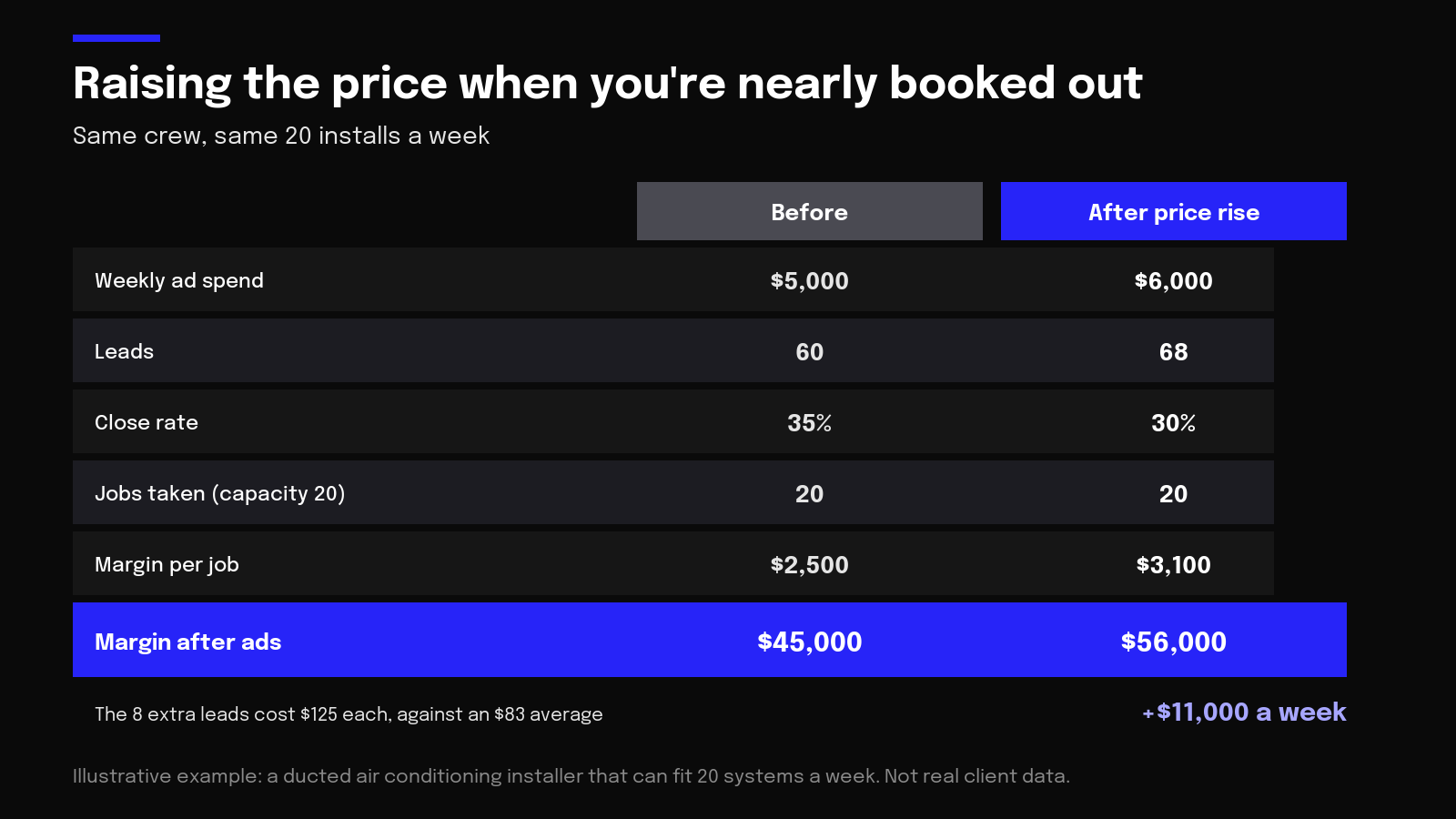Viewport: 1456px width, 819px height.
Task: Select the $5,000 ad spend value
Action: pyautogui.click(x=809, y=281)
